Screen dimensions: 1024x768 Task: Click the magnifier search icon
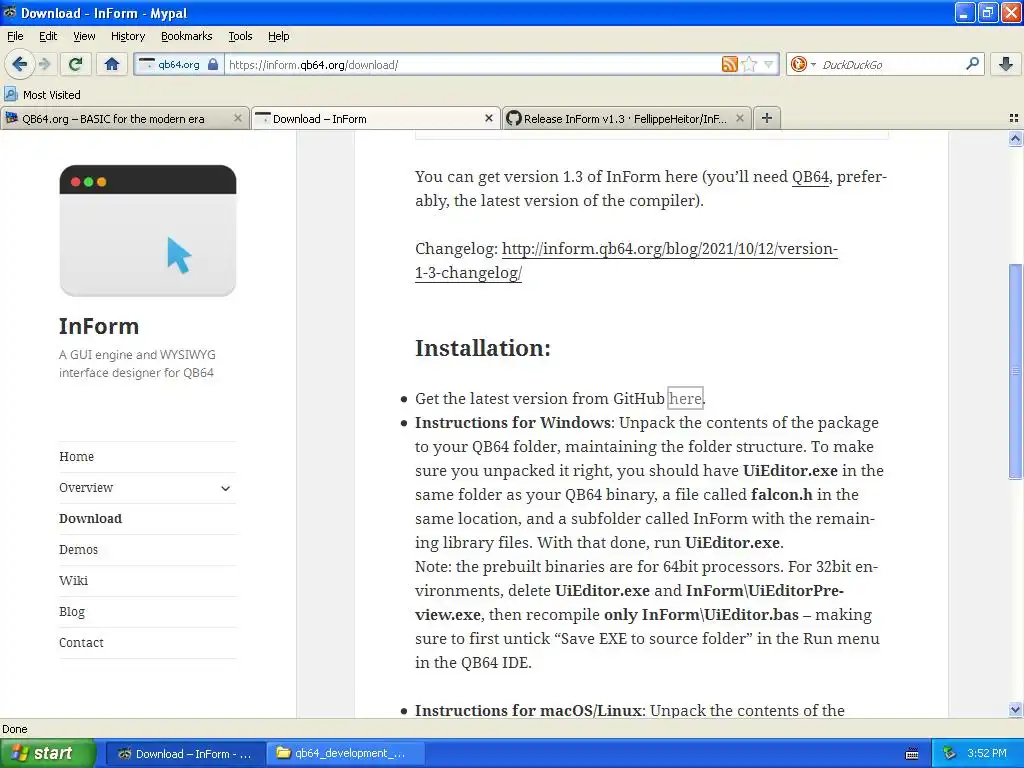click(972, 64)
